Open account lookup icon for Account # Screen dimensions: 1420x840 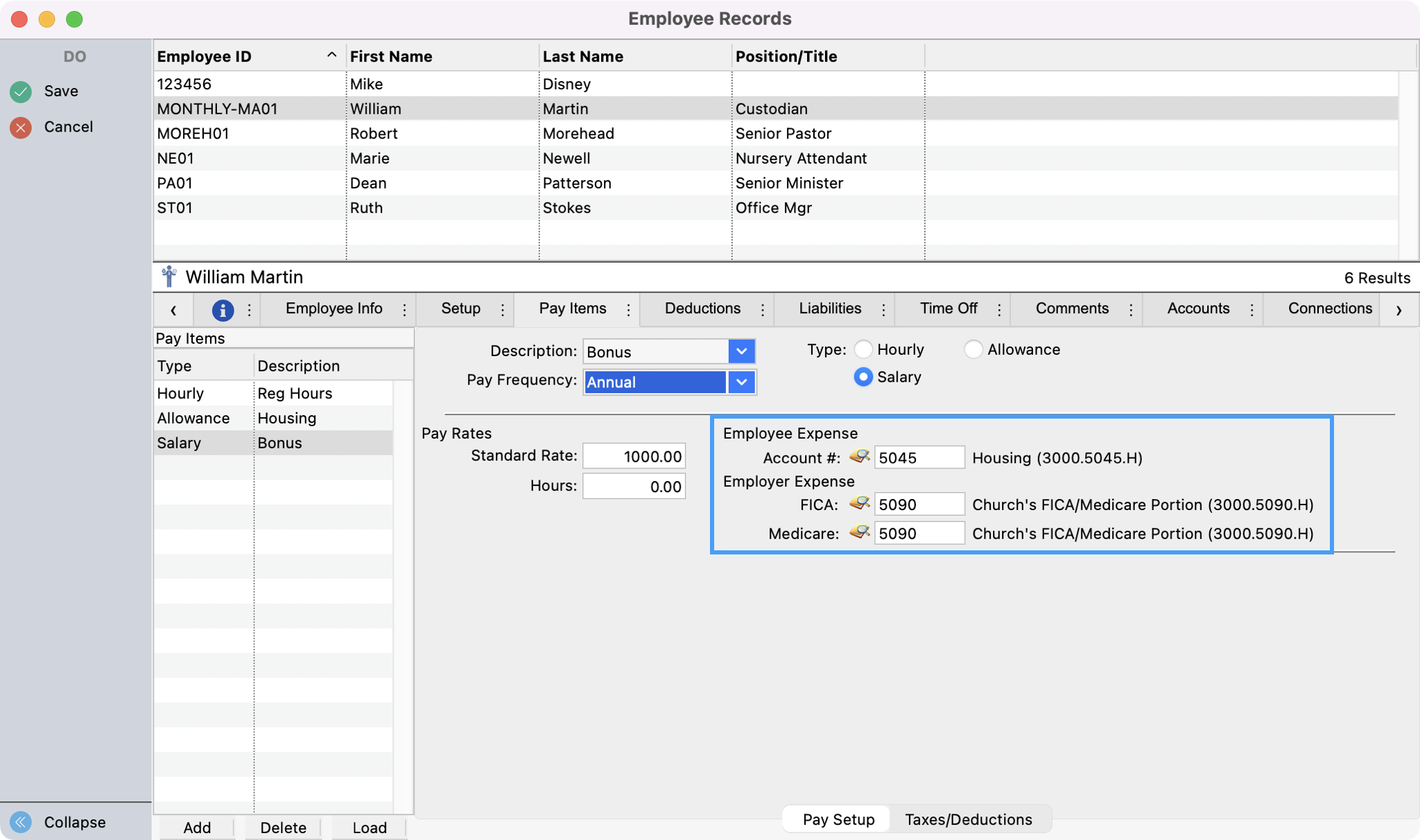[x=859, y=457]
